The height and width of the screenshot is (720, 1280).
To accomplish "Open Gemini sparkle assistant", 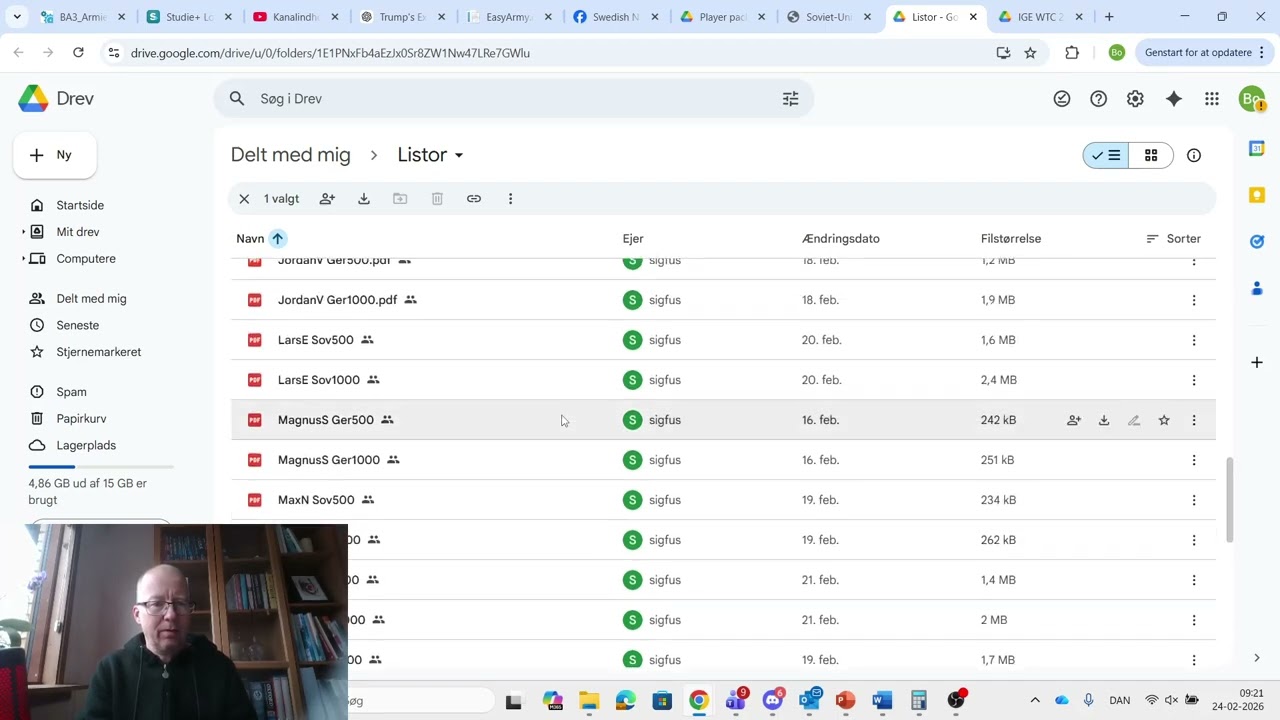I will (1174, 99).
